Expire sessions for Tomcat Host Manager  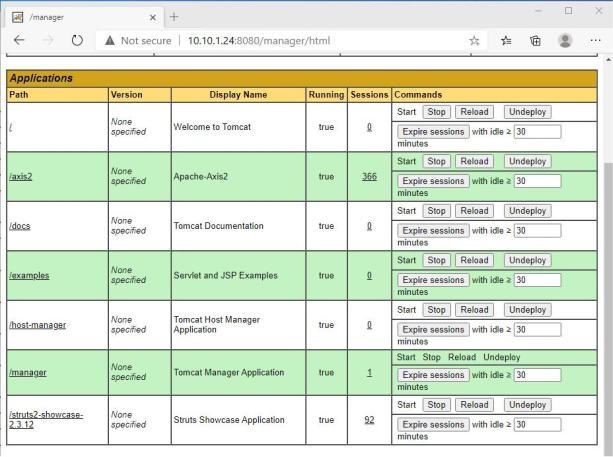point(433,330)
